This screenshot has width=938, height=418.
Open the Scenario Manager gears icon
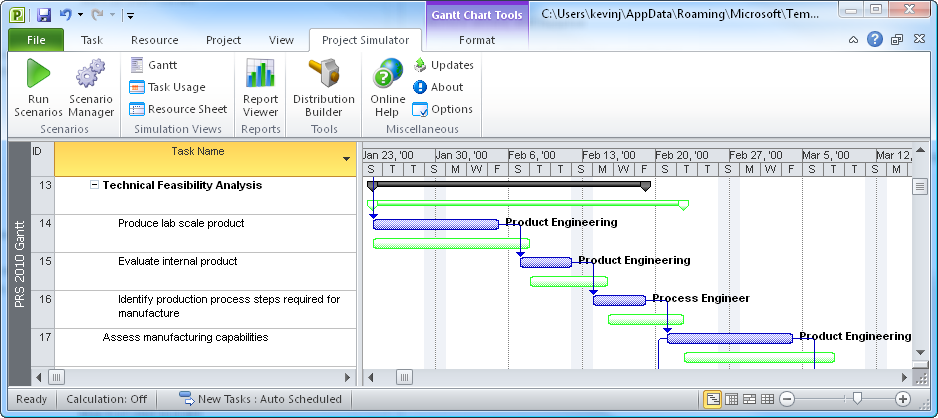91,74
